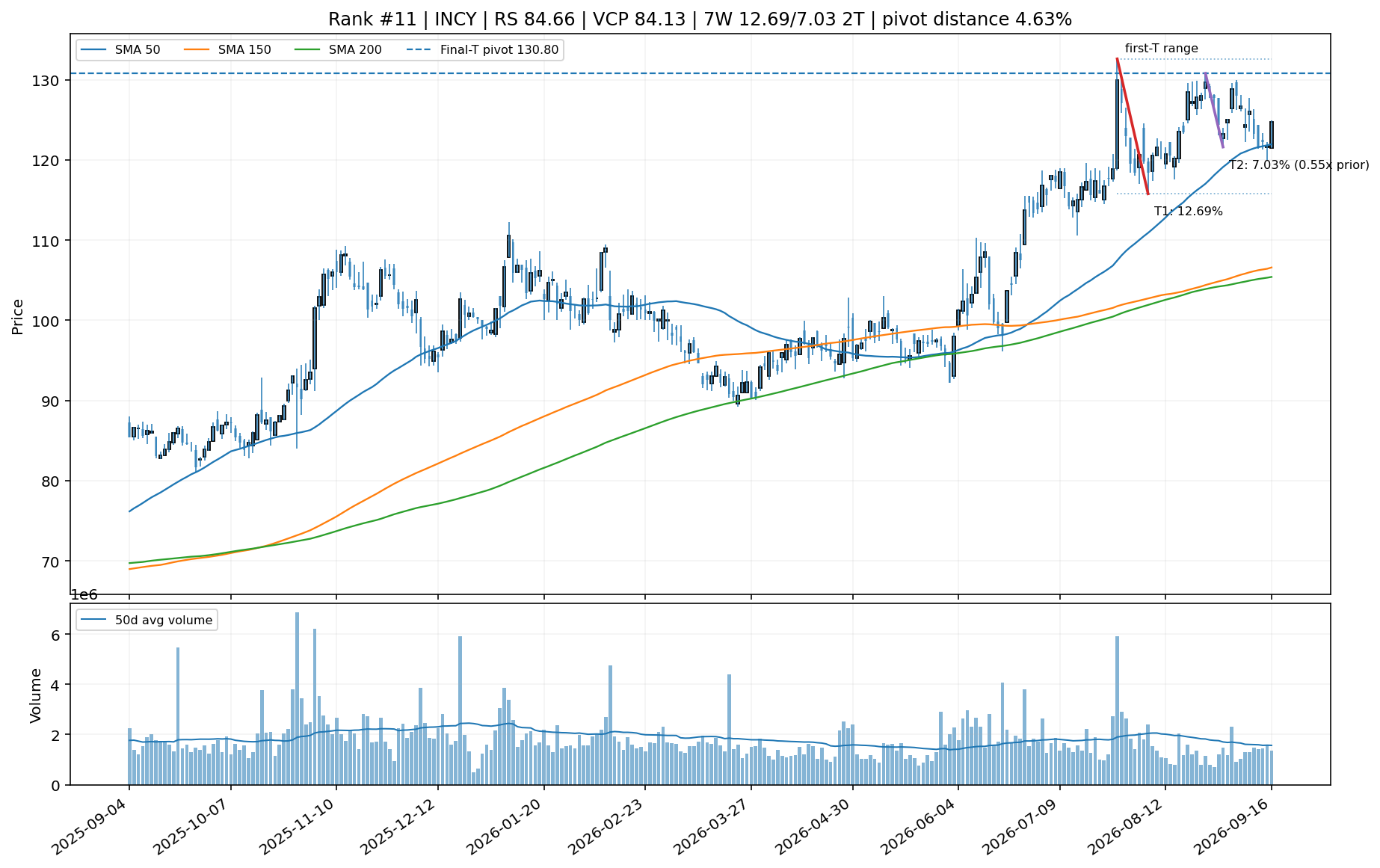Click the x-axis date '2026-07-09'
This screenshot has width=1380, height=868.
pyautogui.click(x=1021, y=828)
